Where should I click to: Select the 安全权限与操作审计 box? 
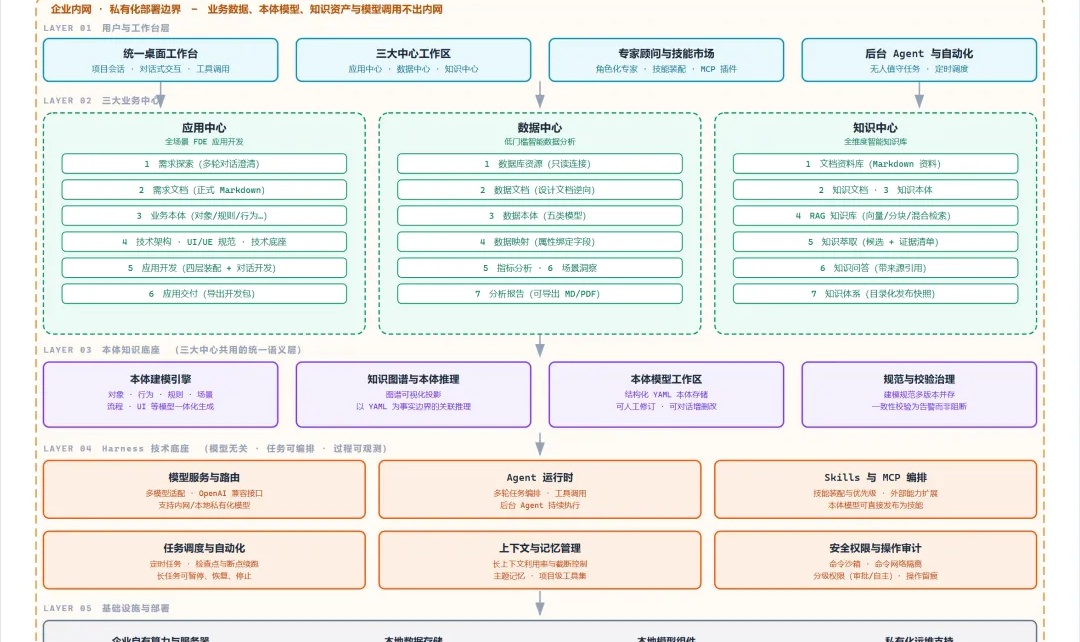(875, 560)
